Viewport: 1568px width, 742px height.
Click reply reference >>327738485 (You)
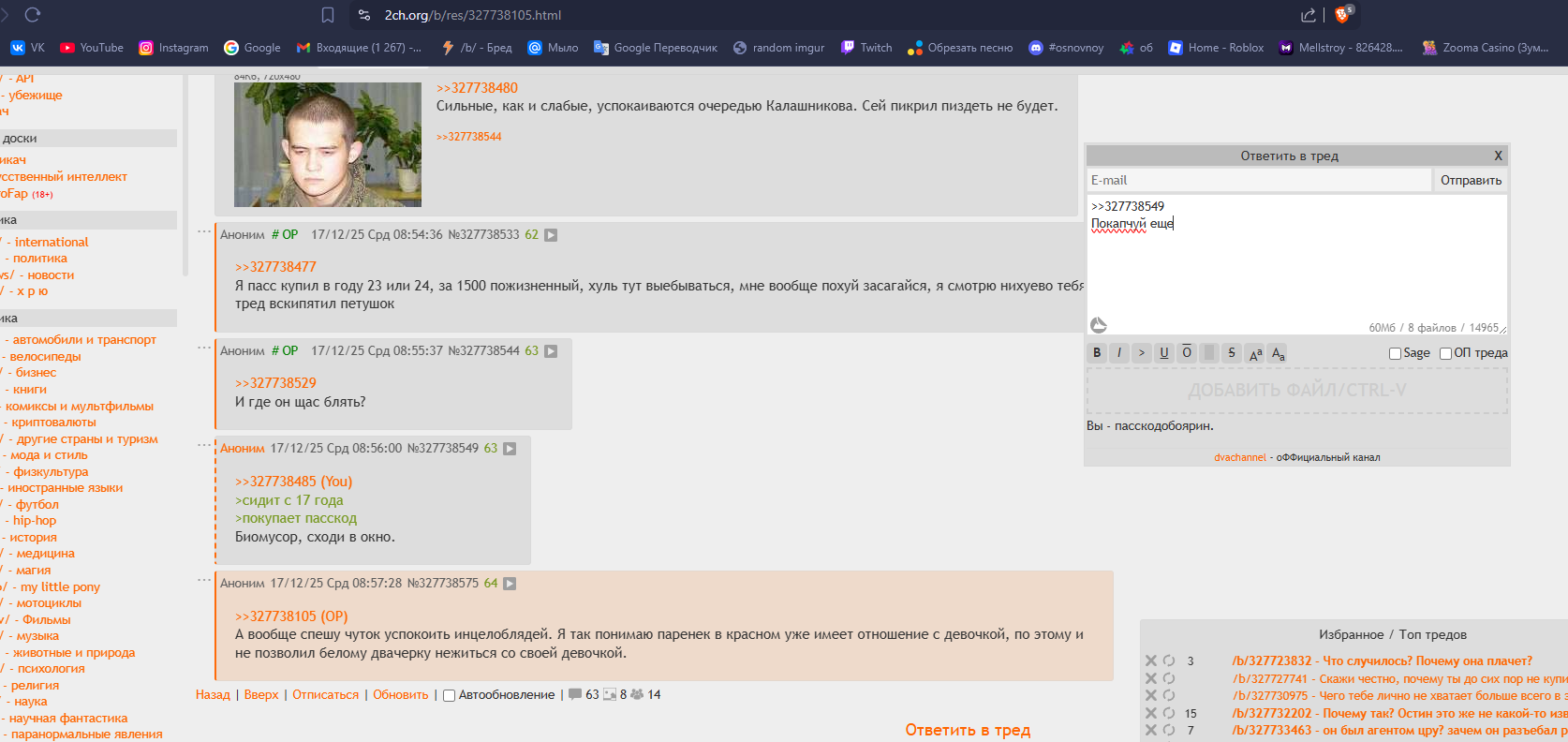tap(293, 482)
